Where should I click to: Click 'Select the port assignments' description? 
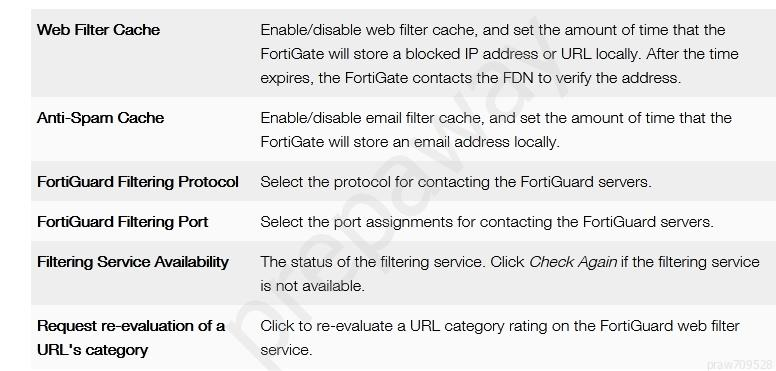click(487, 222)
